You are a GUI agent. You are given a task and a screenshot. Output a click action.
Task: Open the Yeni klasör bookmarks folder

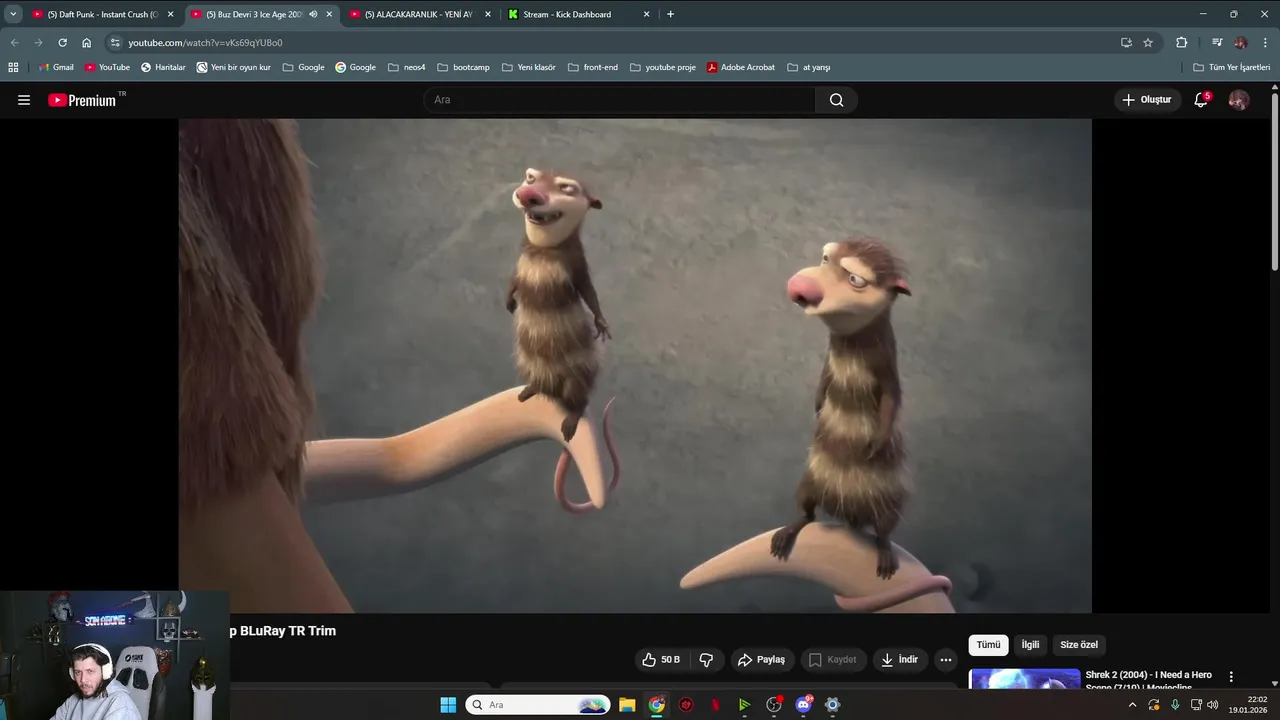tap(528, 67)
